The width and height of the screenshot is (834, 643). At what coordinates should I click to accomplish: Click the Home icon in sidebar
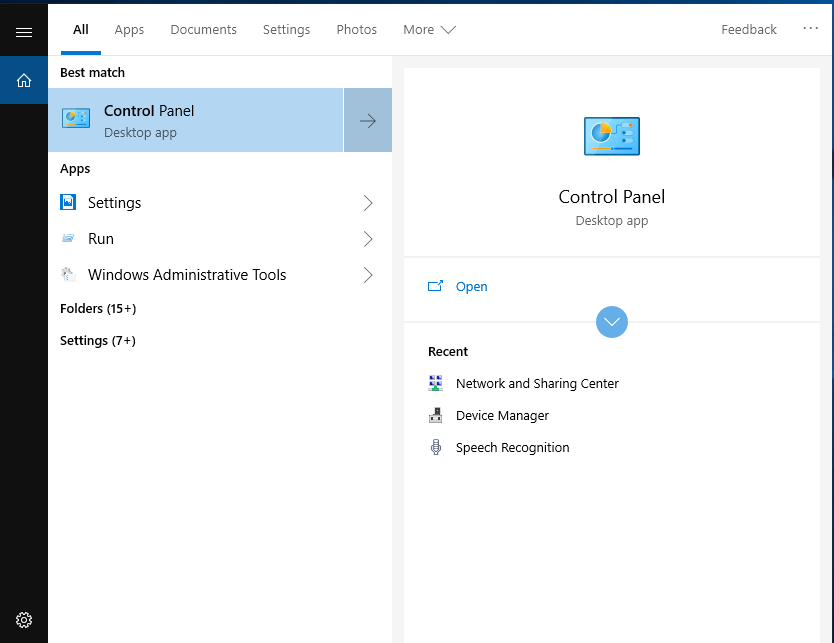tap(24, 80)
